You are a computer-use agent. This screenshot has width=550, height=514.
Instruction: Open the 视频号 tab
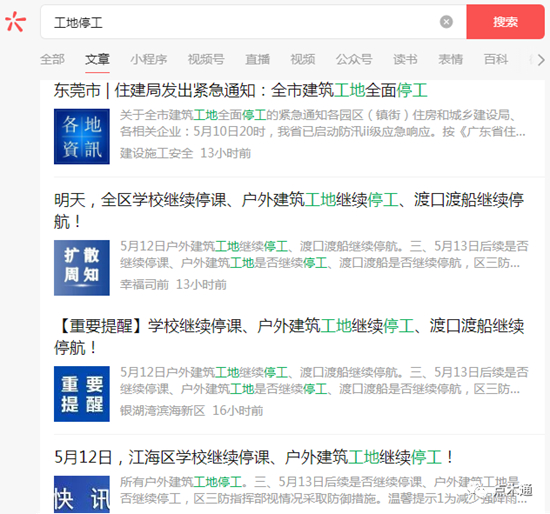[x=206, y=59]
